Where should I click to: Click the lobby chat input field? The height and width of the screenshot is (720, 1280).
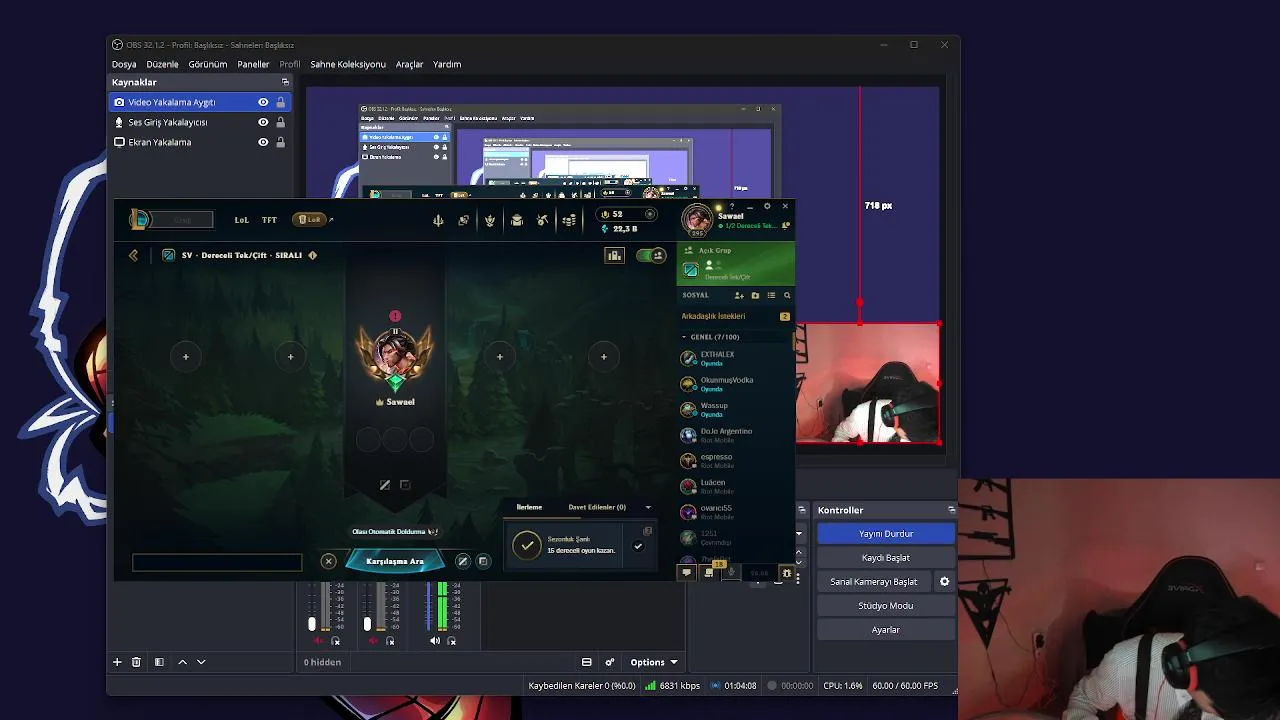click(x=217, y=563)
